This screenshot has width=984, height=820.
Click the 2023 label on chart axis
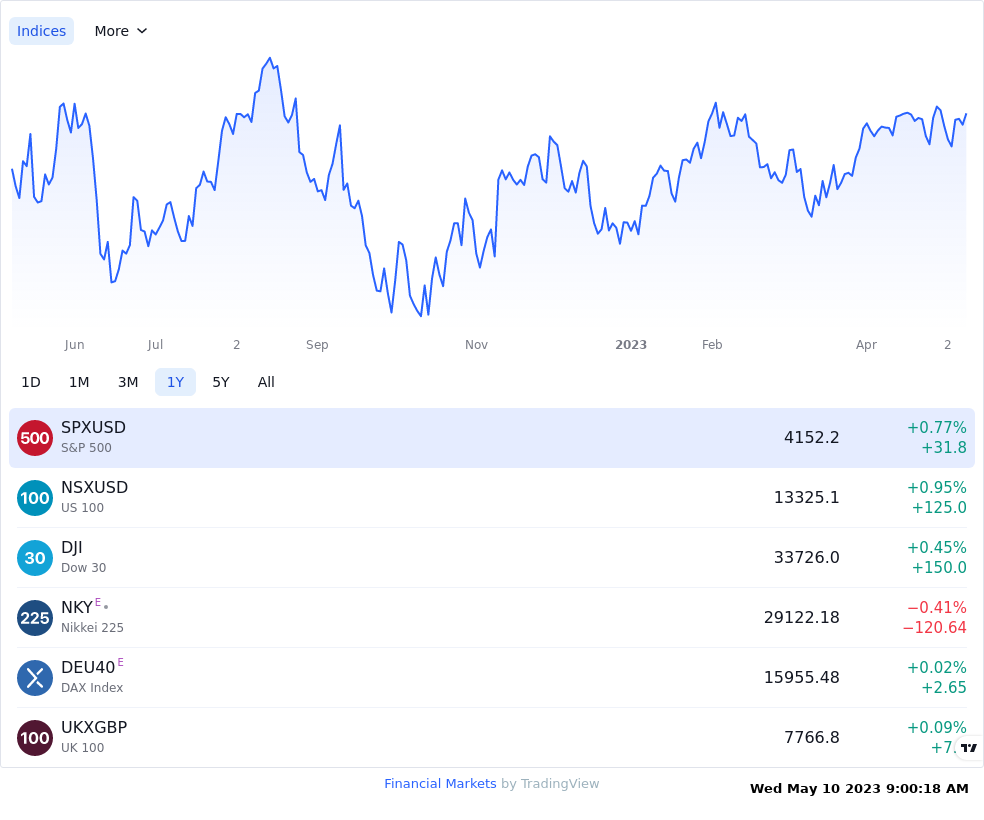point(631,344)
